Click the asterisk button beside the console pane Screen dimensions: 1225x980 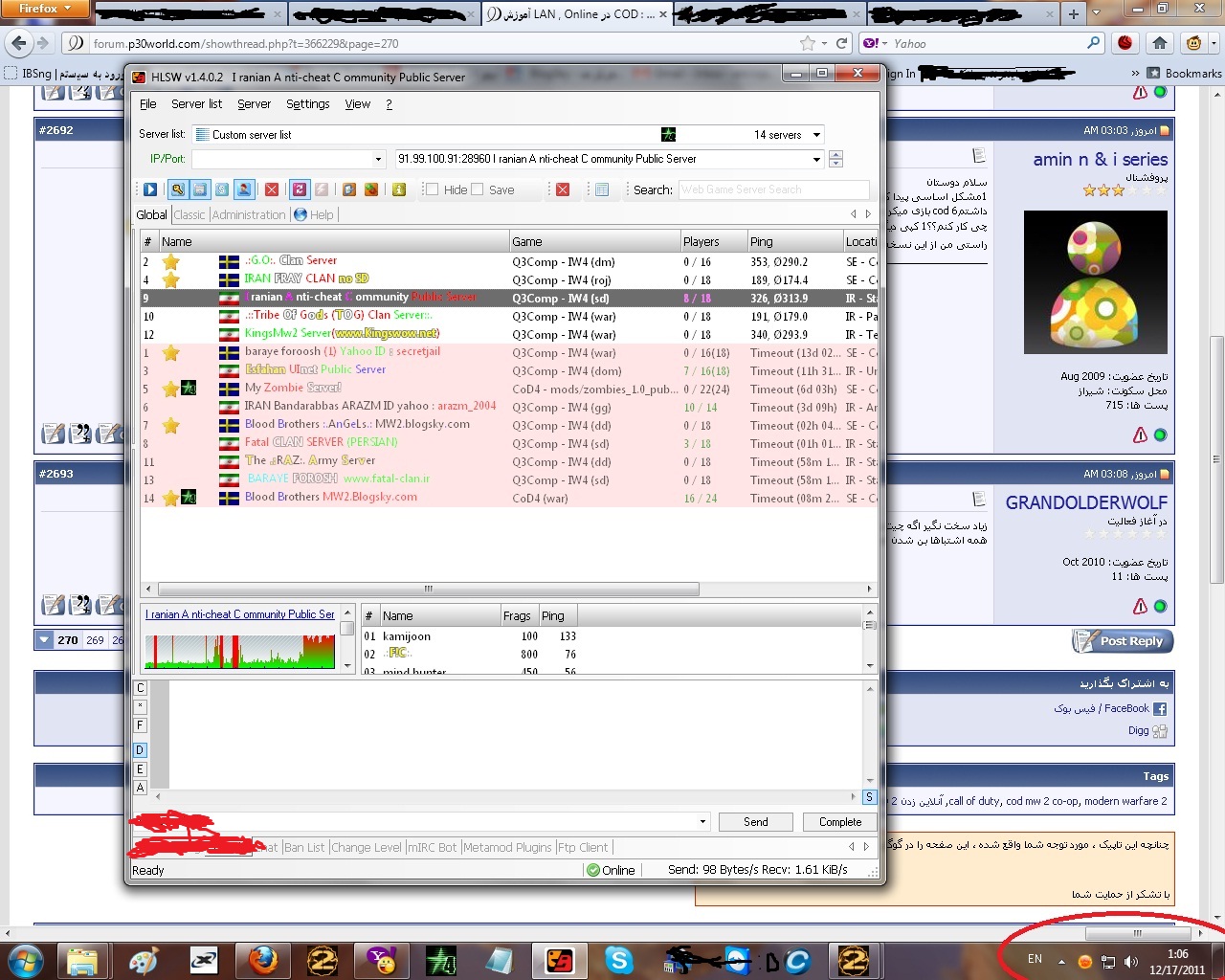point(141,706)
